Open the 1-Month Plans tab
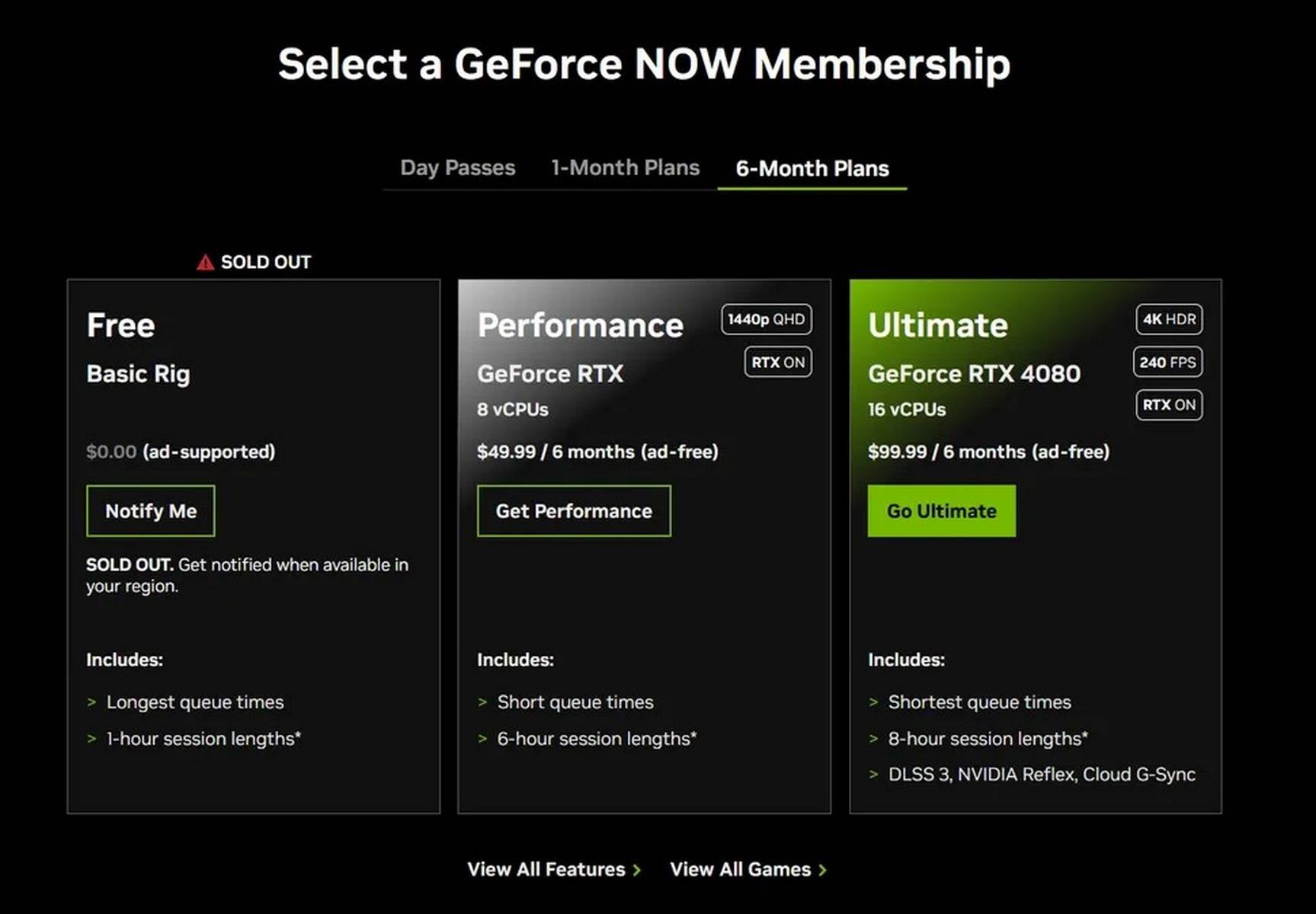The width and height of the screenshot is (1316, 914). point(625,168)
